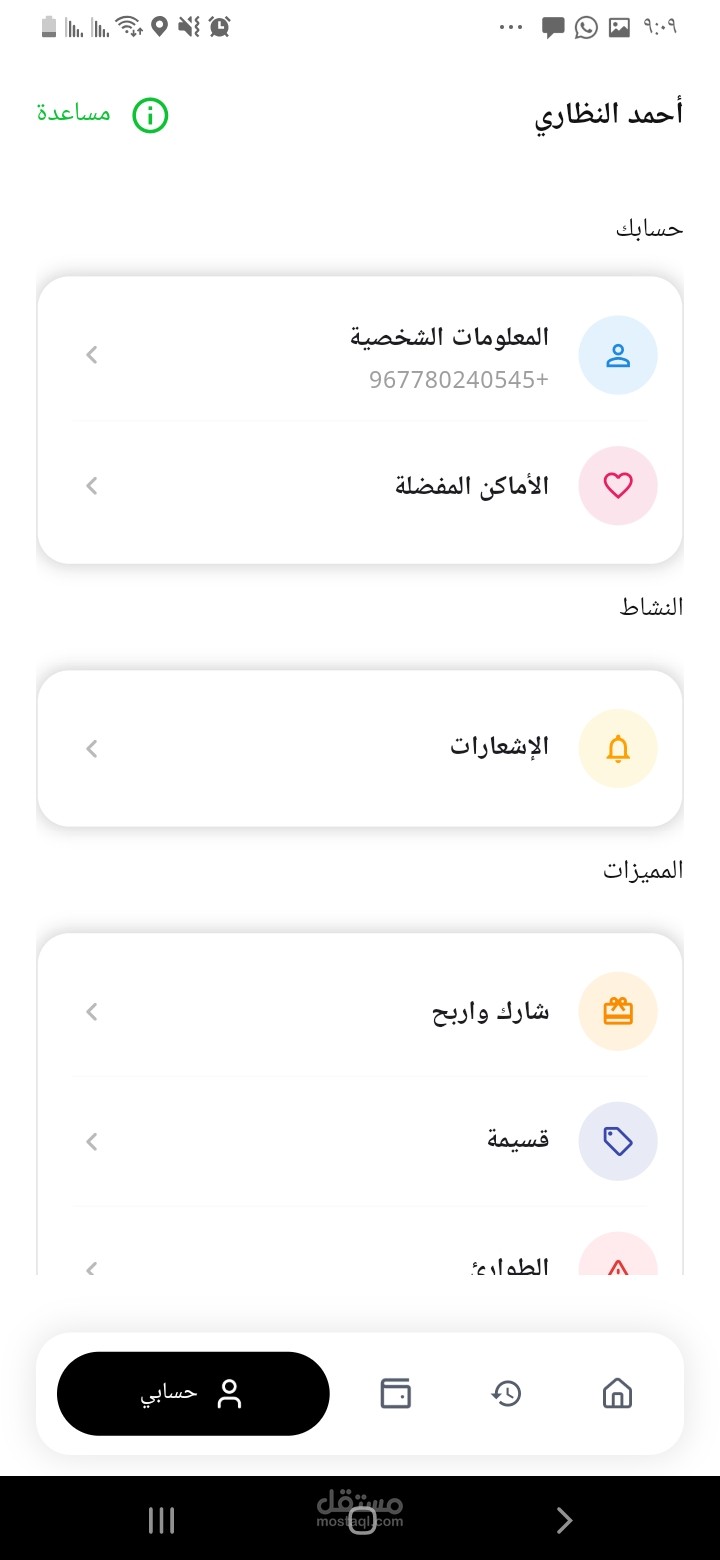This screenshot has width=720, height=1560.
Task: Select the حسابي account tab
Action: (193, 1393)
